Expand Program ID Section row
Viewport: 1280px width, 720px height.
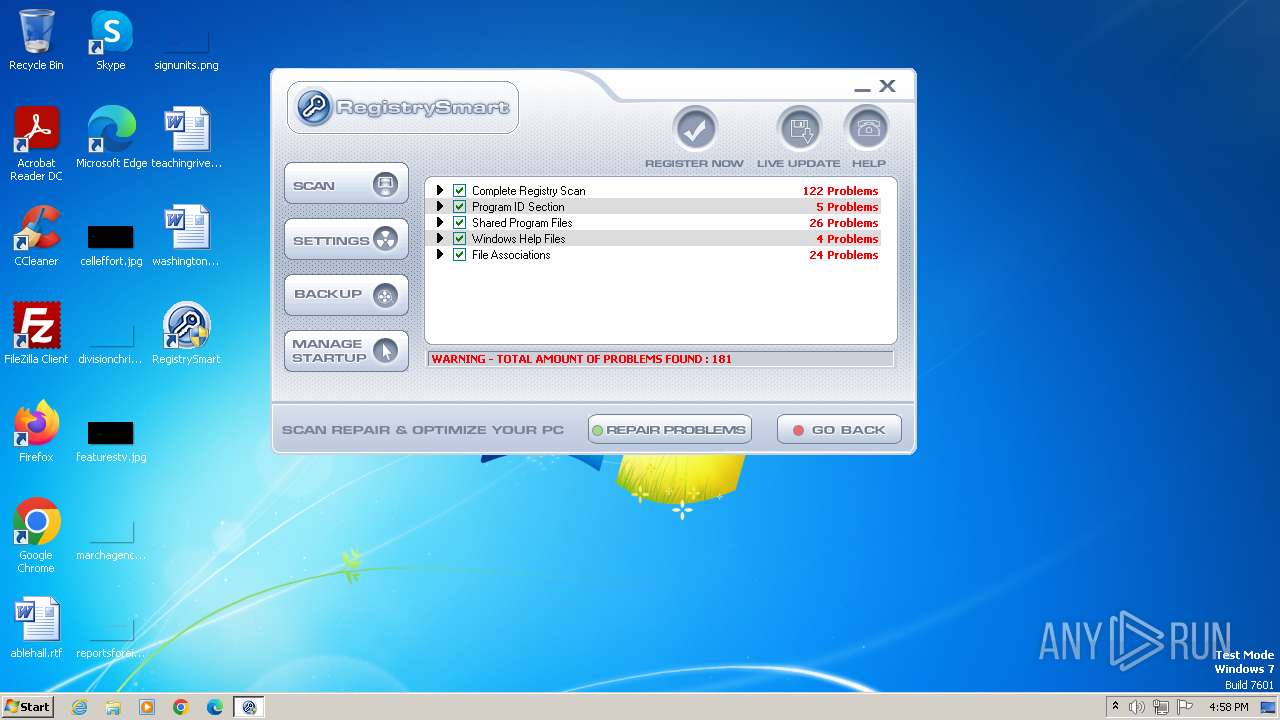[440, 206]
